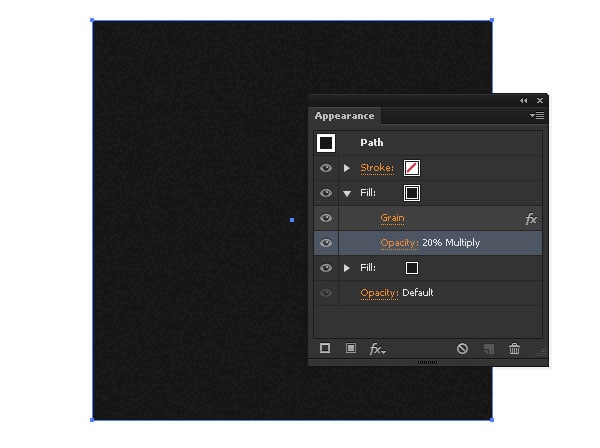Click the Opacity link showing Default
This screenshot has height=448, width=600.
click(379, 293)
